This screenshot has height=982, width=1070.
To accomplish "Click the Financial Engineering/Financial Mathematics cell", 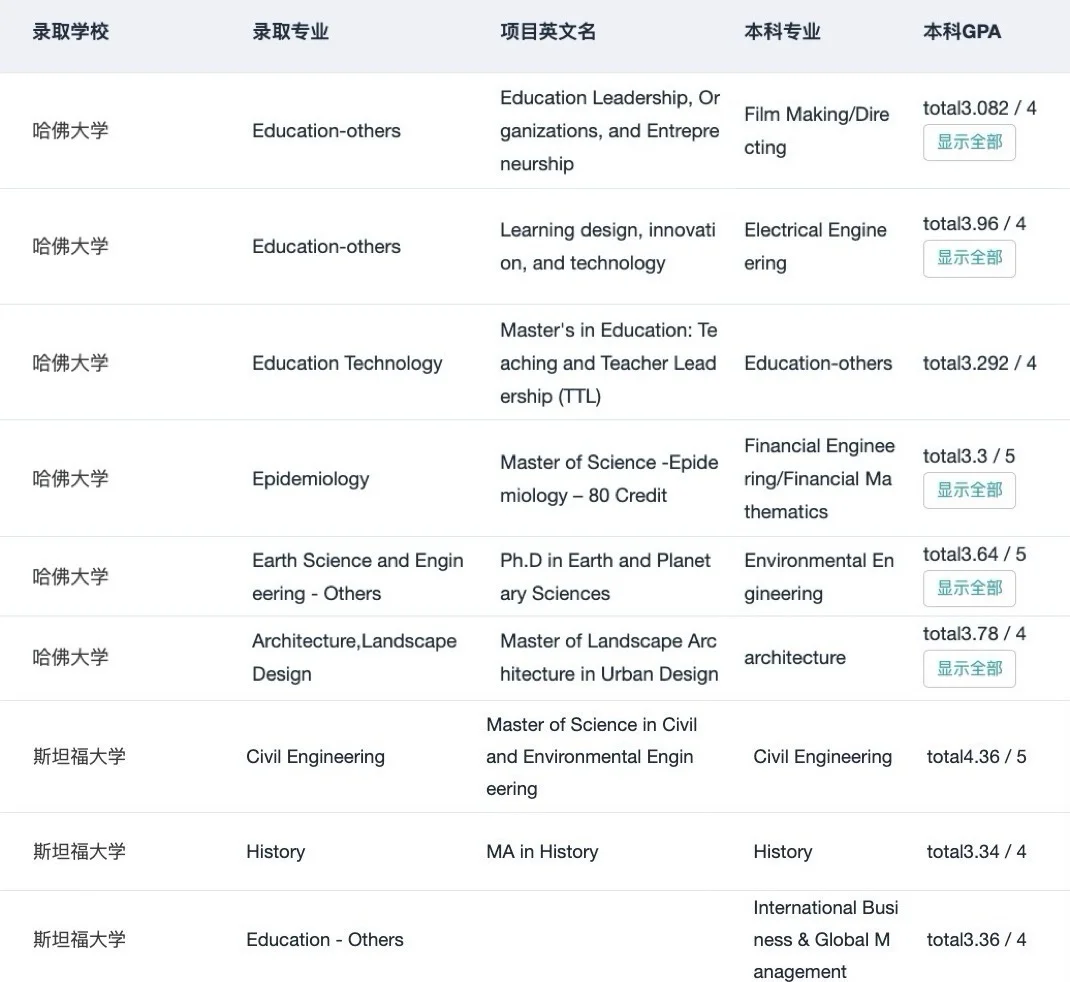I will 820,479.
